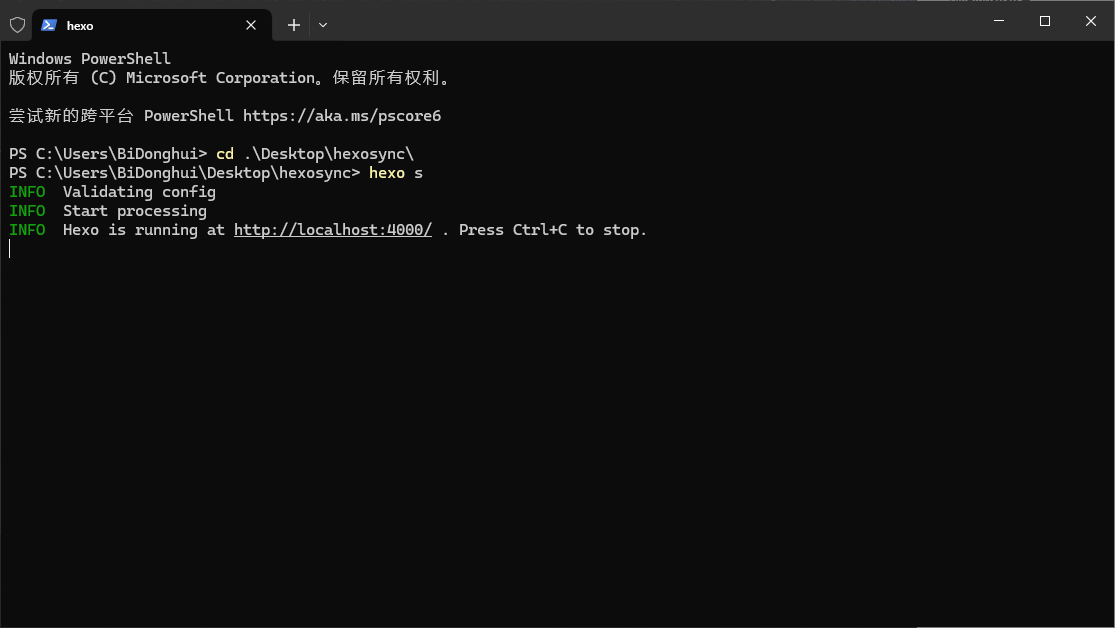Viewport: 1115px width, 628px height.
Task: Click the INFO Validating config line
Action: (x=112, y=191)
